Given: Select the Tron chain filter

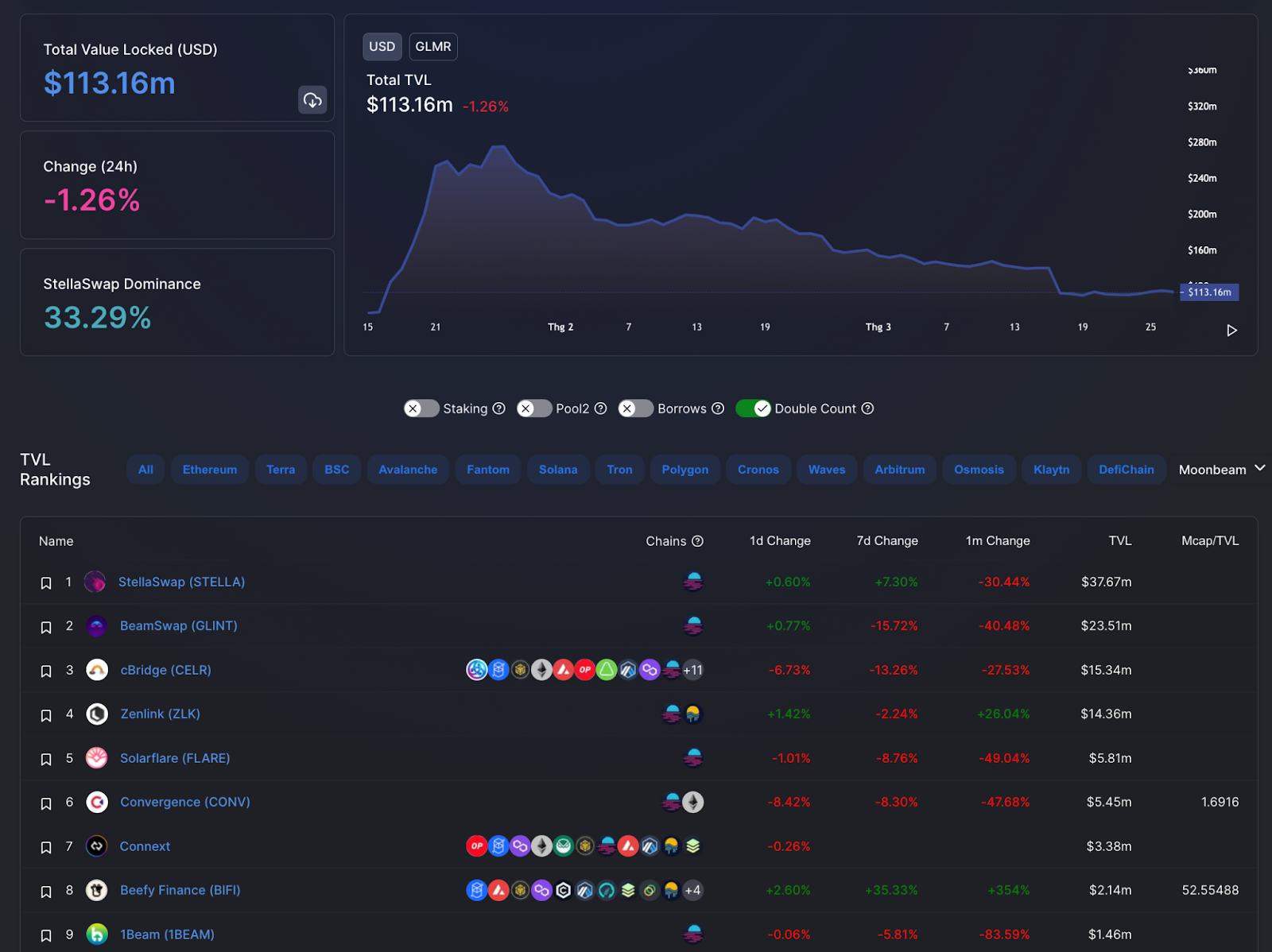Looking at the screenshot, I should (x=620, y=470).
